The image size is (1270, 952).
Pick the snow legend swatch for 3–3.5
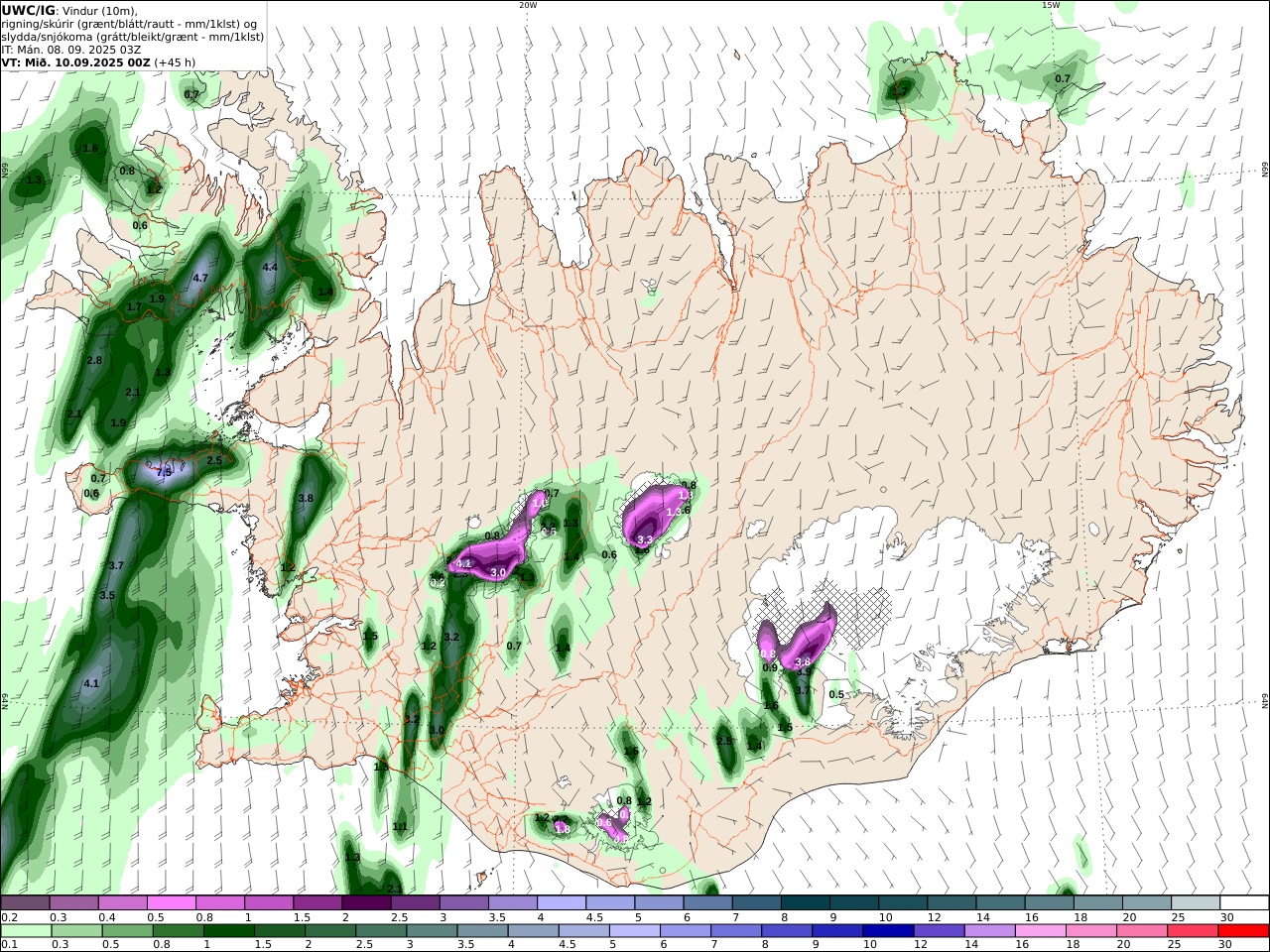(x=464, y=903)
